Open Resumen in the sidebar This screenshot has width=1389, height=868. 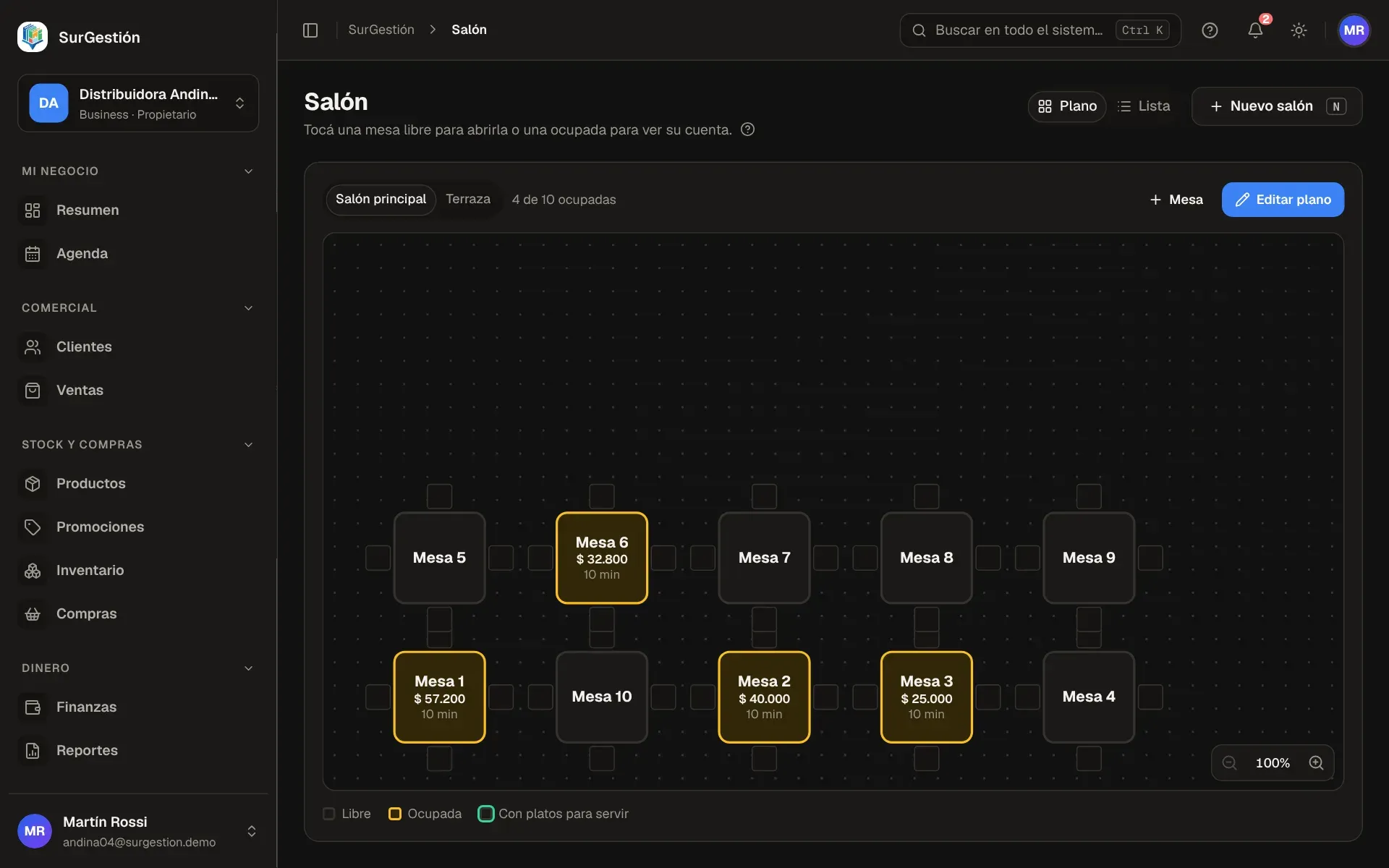coord(138,210)
